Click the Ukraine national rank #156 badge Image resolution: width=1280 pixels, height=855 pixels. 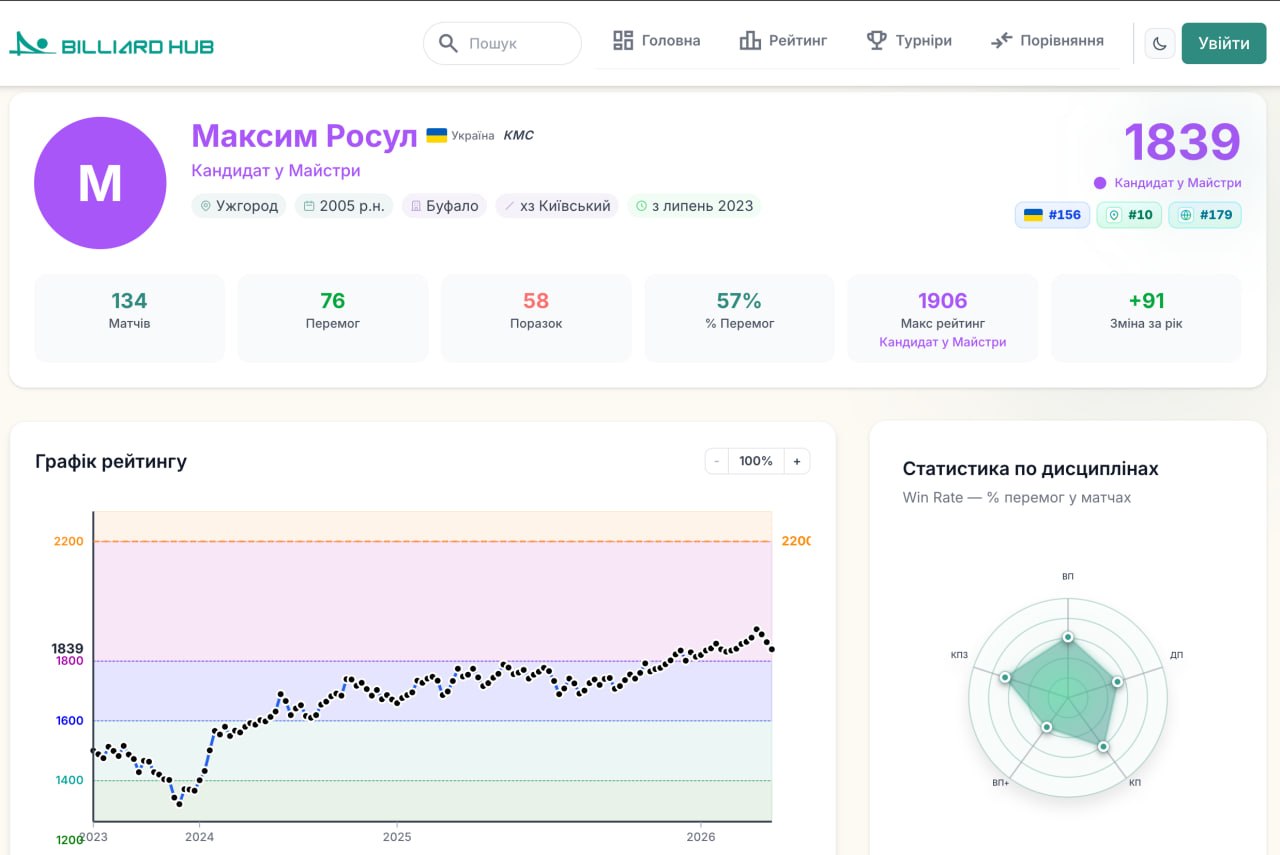1052,215
